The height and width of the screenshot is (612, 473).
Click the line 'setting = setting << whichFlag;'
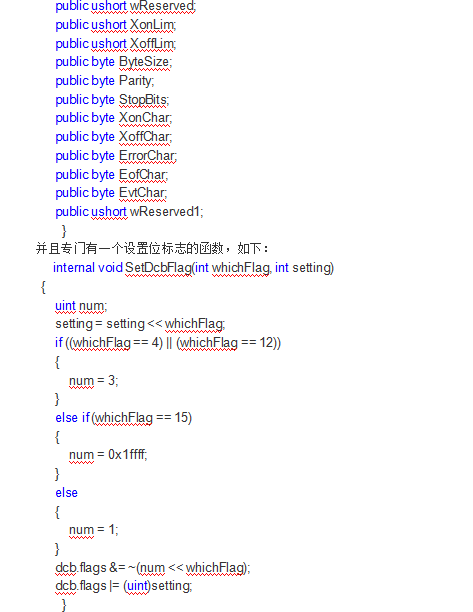click(x=140, y=324)
